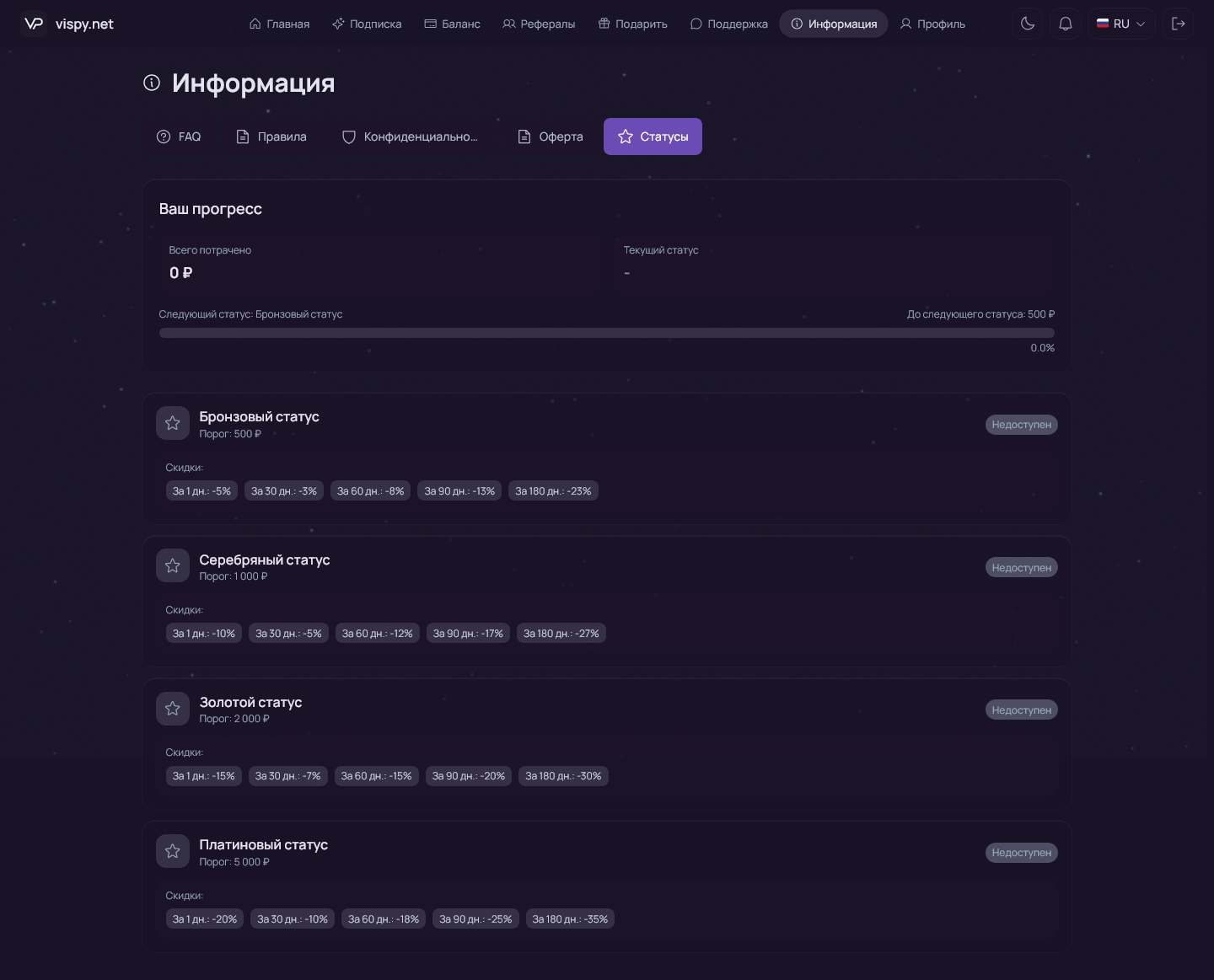Screen dimensions: 1214x980
Task: Click the logout arrow icon
Action: [1179, 24]
